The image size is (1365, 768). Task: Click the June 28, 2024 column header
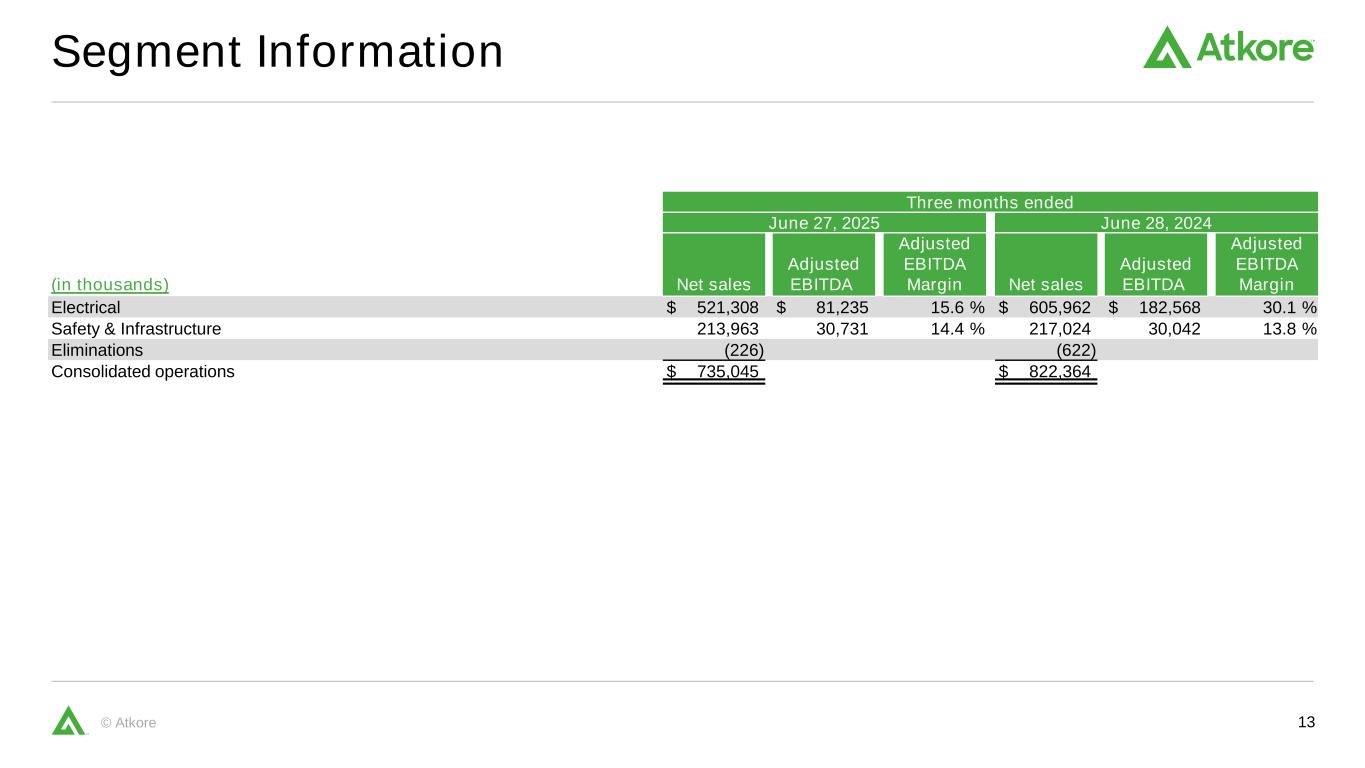[1156, 223]
